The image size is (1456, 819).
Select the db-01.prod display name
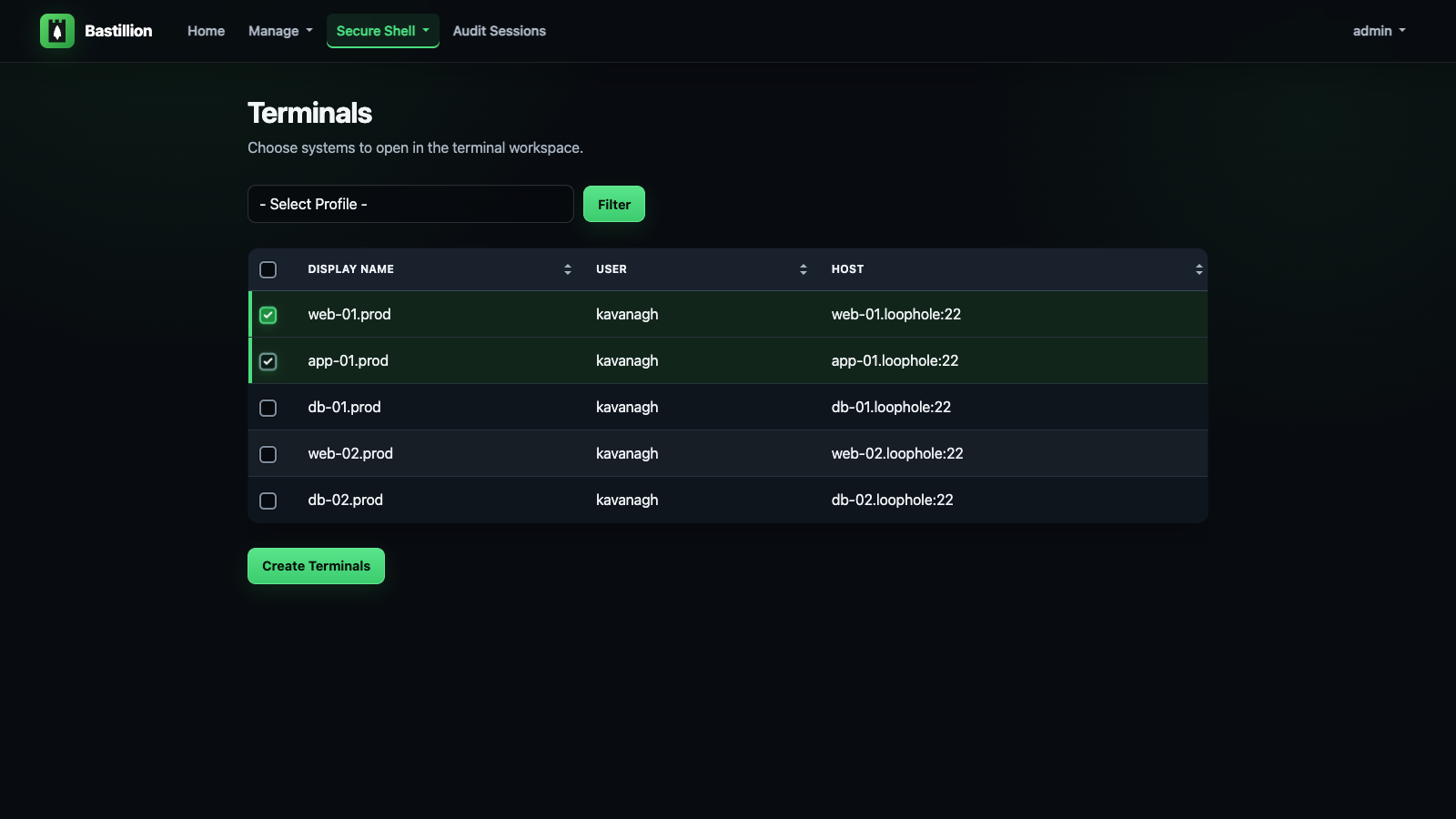click(344, 407)
